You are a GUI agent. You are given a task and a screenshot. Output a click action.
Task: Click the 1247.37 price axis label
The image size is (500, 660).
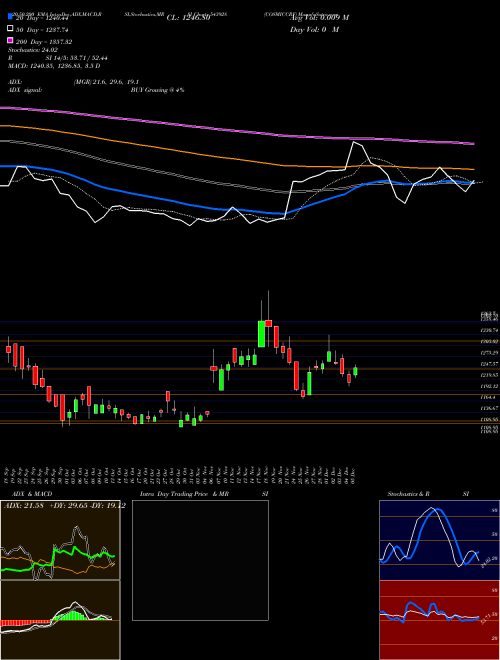pos(490,363)
